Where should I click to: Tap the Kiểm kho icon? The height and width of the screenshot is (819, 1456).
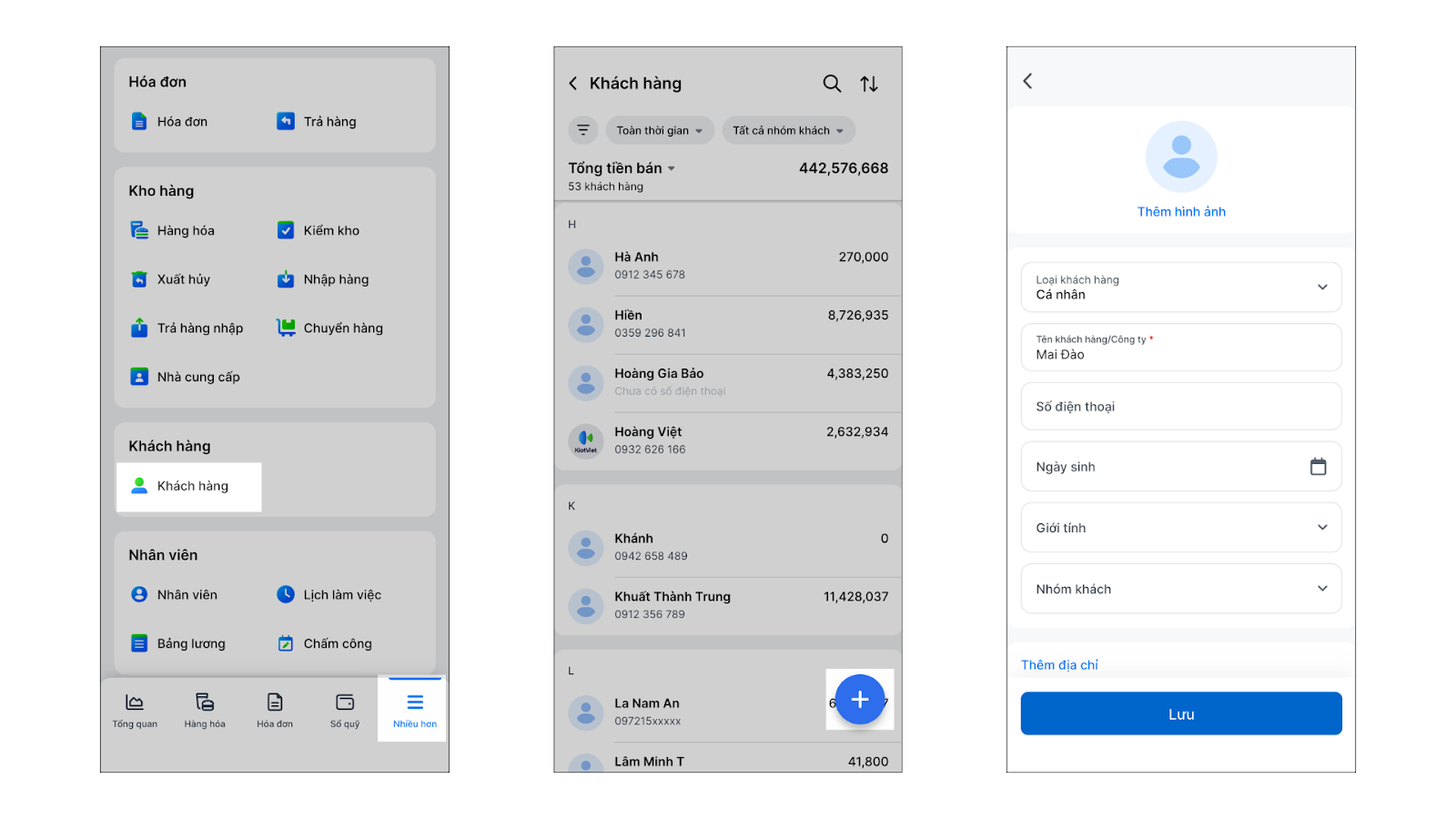pyautogui.click(x=286, y=230)
